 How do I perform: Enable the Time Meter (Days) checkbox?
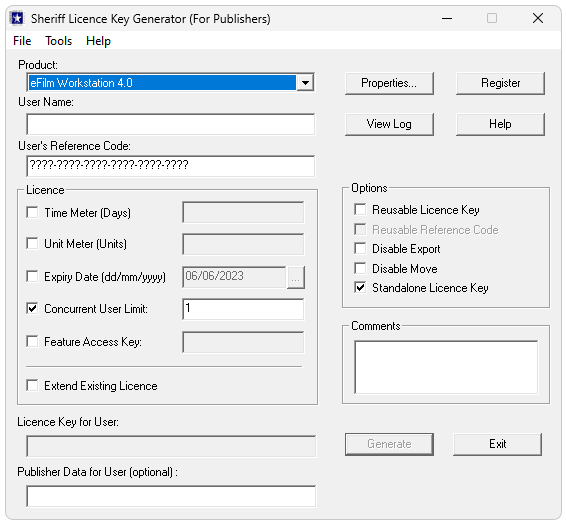(32, 212)
